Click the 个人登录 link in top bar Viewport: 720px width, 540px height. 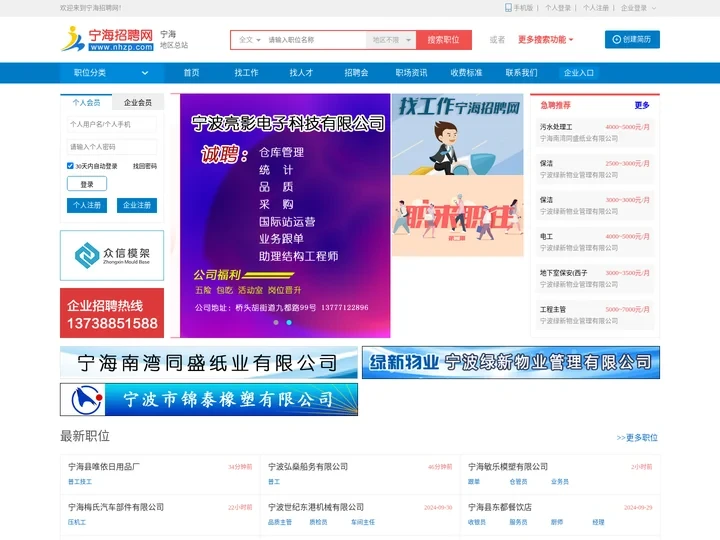click(x=558, y=8)
